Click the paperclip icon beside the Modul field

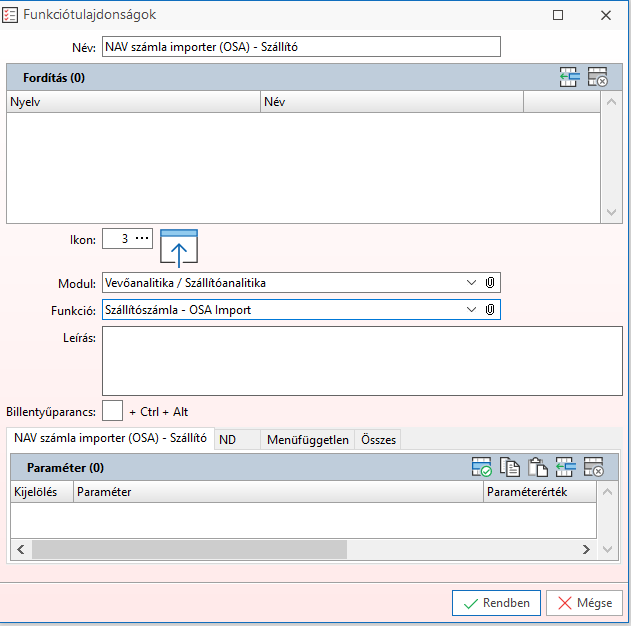[490, 283]
